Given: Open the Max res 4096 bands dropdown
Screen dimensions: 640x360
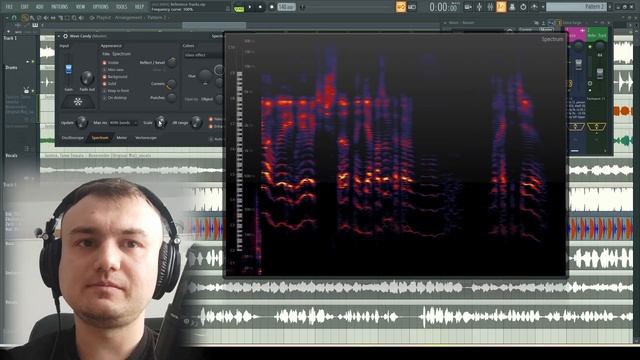Looking at the screenshot, I should coord(123,122).
